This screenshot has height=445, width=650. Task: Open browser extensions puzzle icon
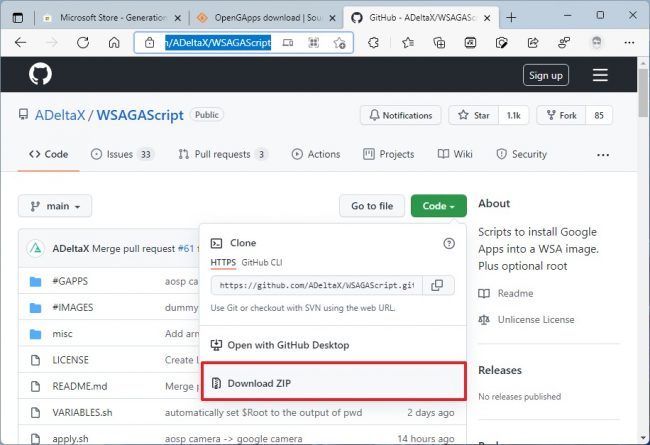point(374,42)
